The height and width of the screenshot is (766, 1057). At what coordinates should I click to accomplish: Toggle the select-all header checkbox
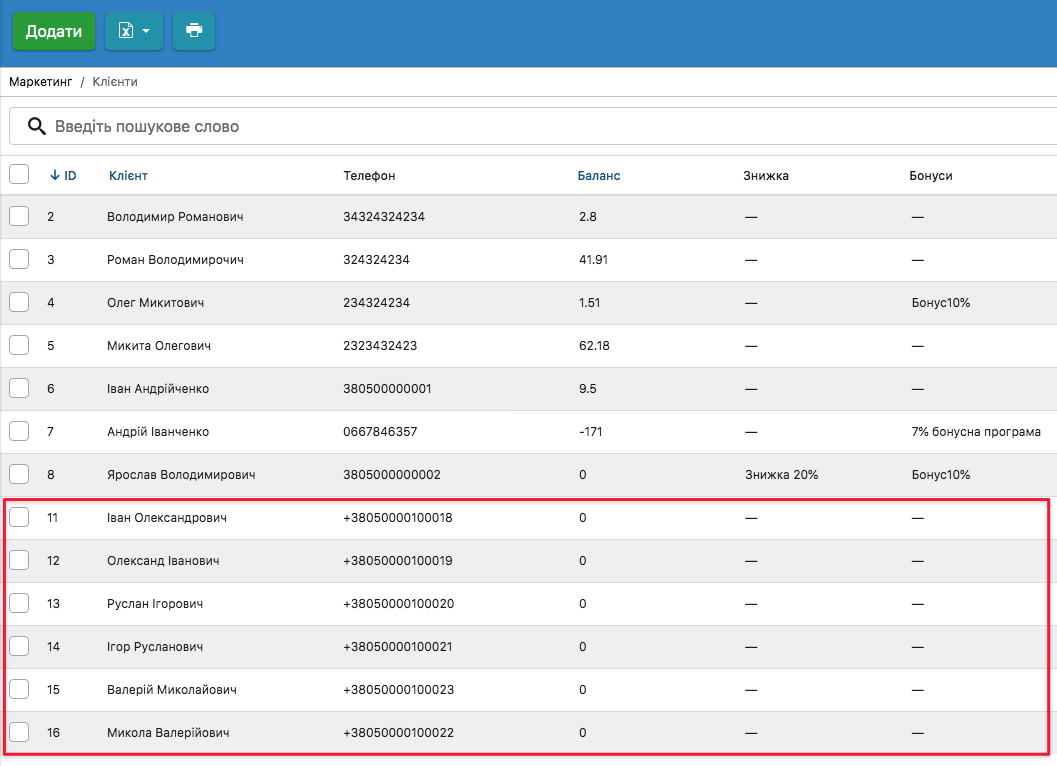click(19, 175)
